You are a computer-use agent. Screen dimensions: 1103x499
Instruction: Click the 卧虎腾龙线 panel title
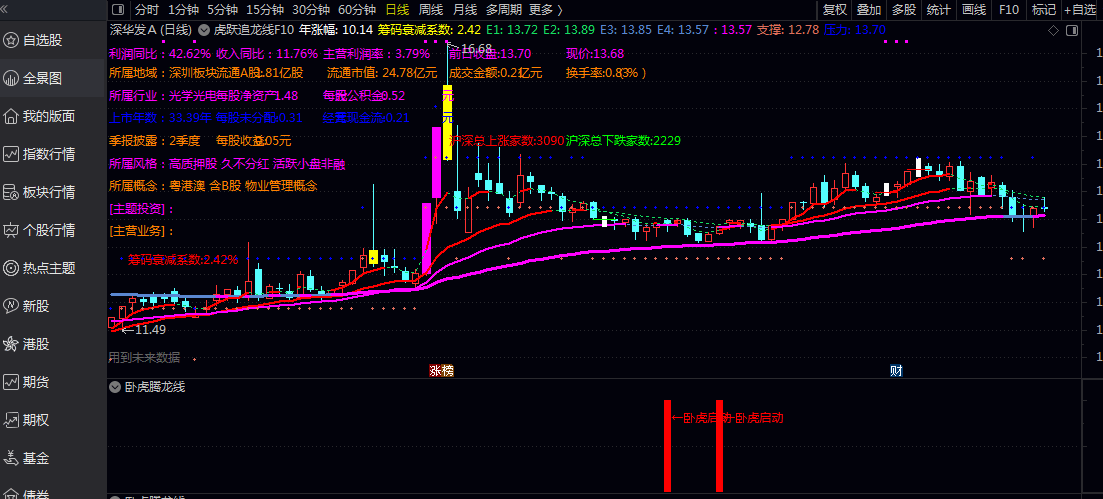coord(154,386)
